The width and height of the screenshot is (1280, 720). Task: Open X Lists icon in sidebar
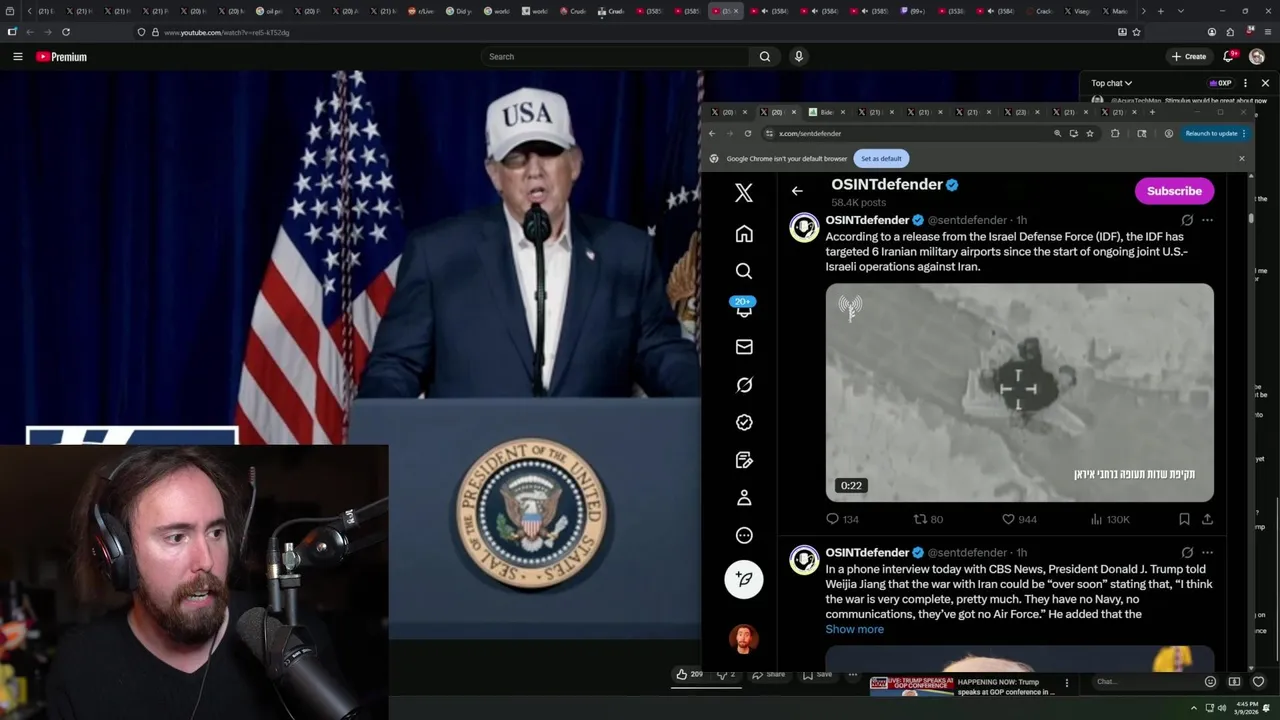click(x=744, y=460)
